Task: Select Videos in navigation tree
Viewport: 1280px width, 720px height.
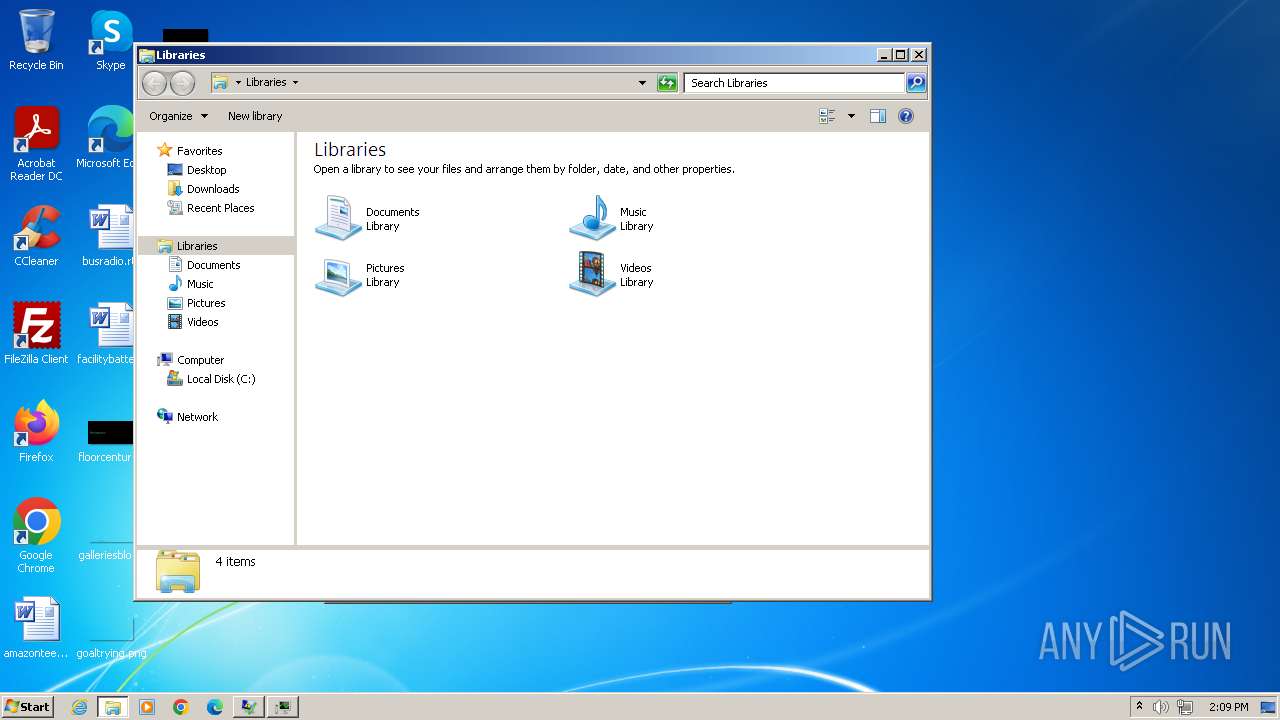Action: (x=202, y=322)
